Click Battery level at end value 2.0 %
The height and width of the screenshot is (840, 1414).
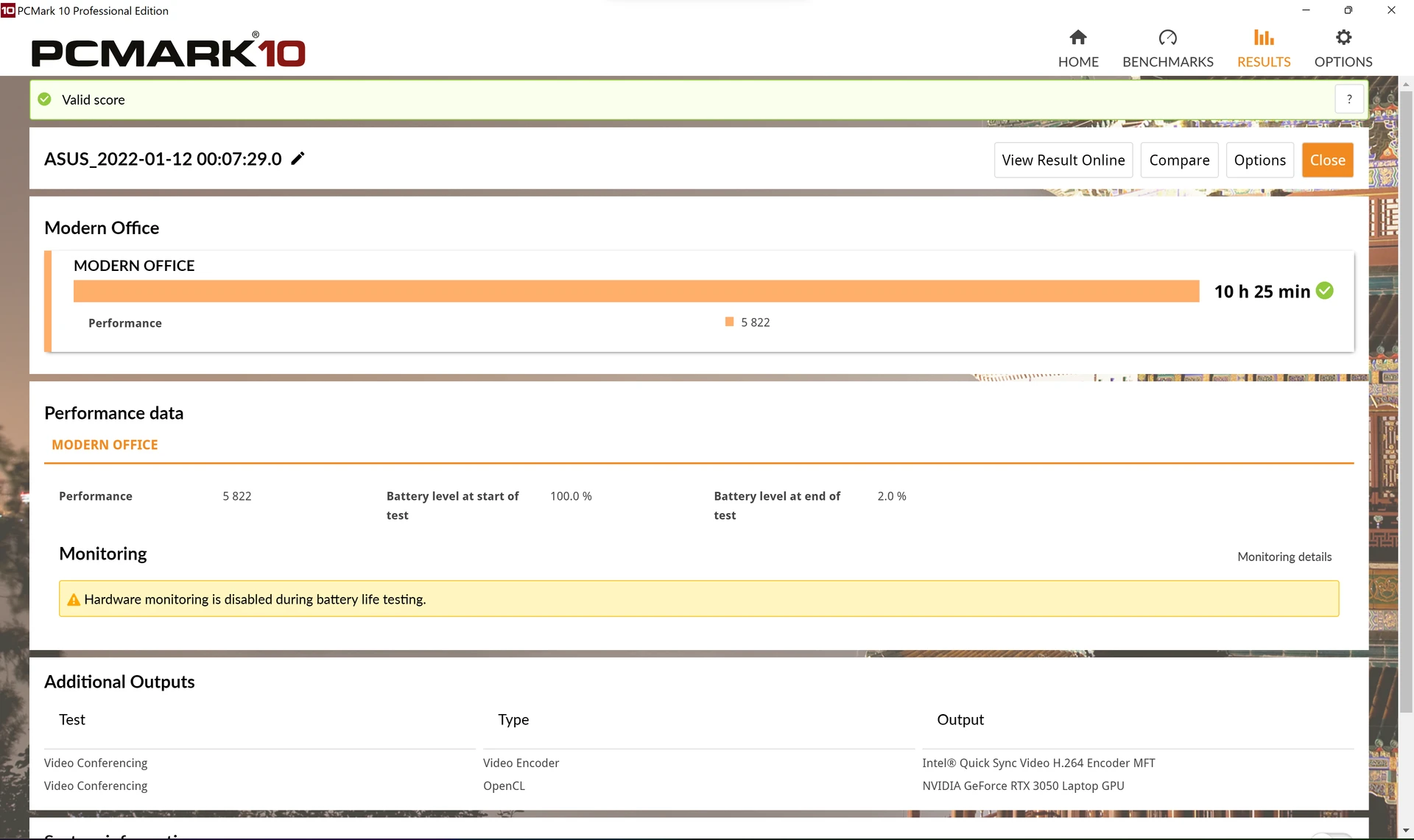coord(892,496)
